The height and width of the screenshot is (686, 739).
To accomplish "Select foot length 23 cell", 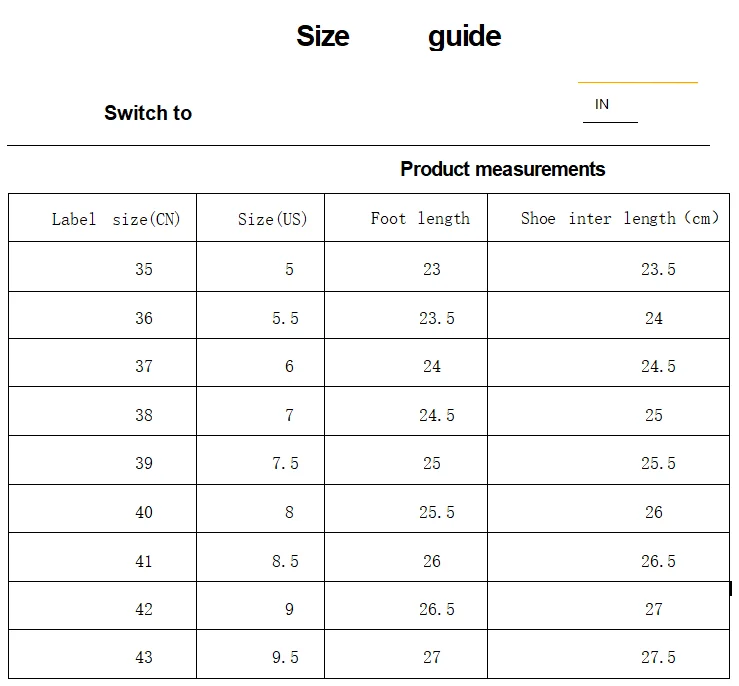I will (406, 267).
